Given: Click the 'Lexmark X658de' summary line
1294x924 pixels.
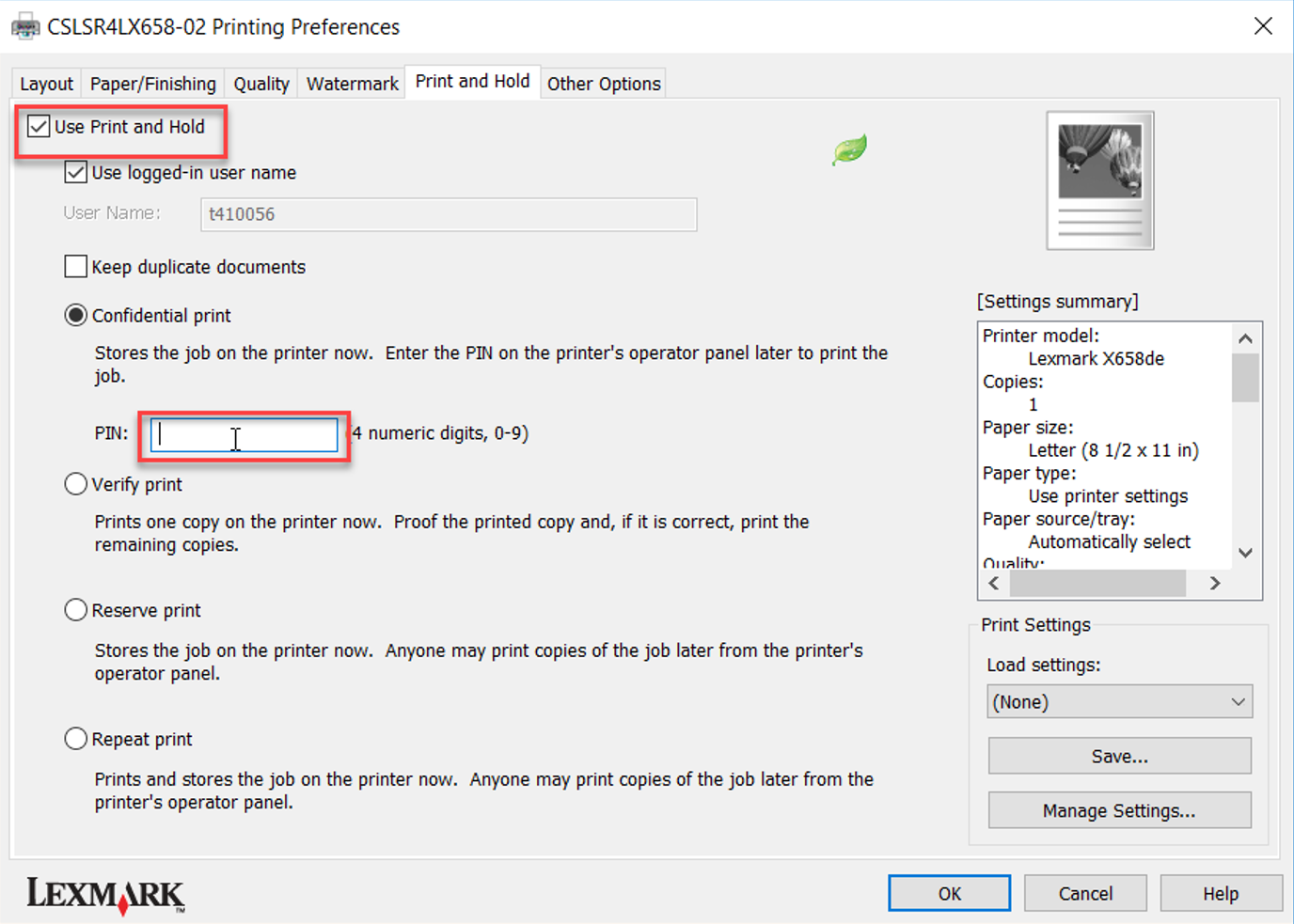Looking at the screenshot, I should coord(1096,358).
